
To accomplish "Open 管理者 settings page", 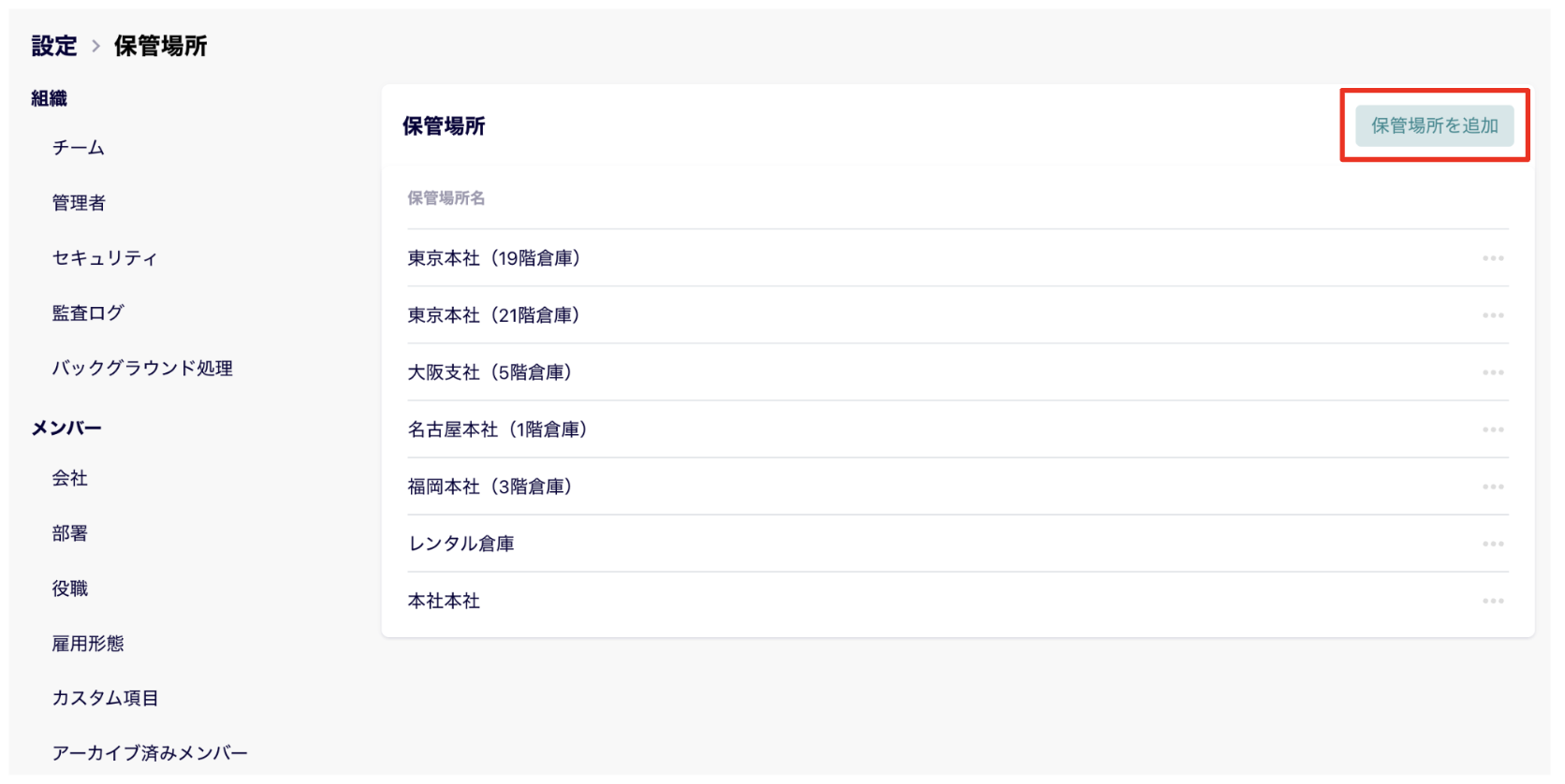I will pyautogui.click(x=79, y=203).
